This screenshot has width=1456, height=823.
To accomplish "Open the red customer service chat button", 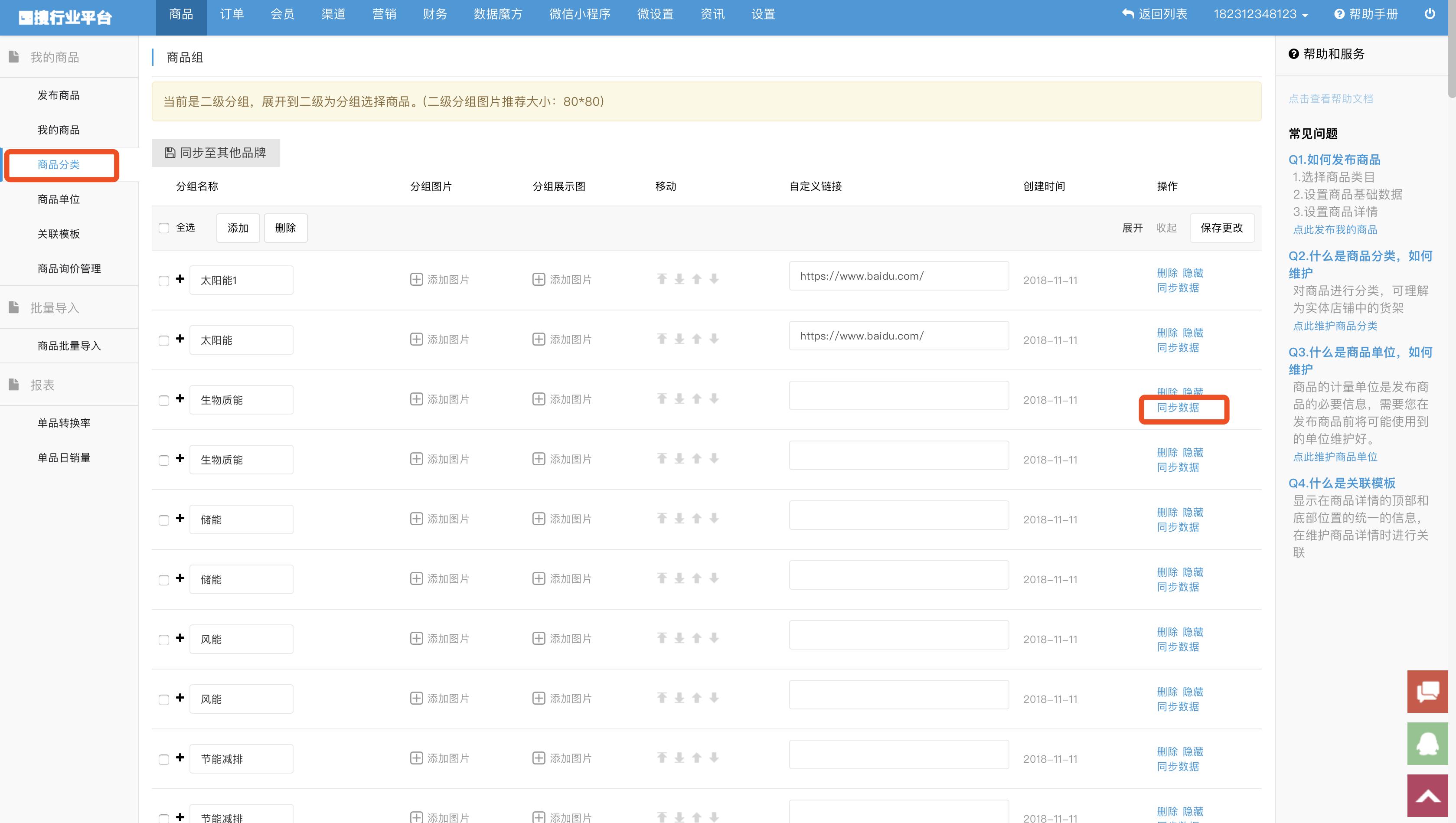I will click(x=1428, y=692).
